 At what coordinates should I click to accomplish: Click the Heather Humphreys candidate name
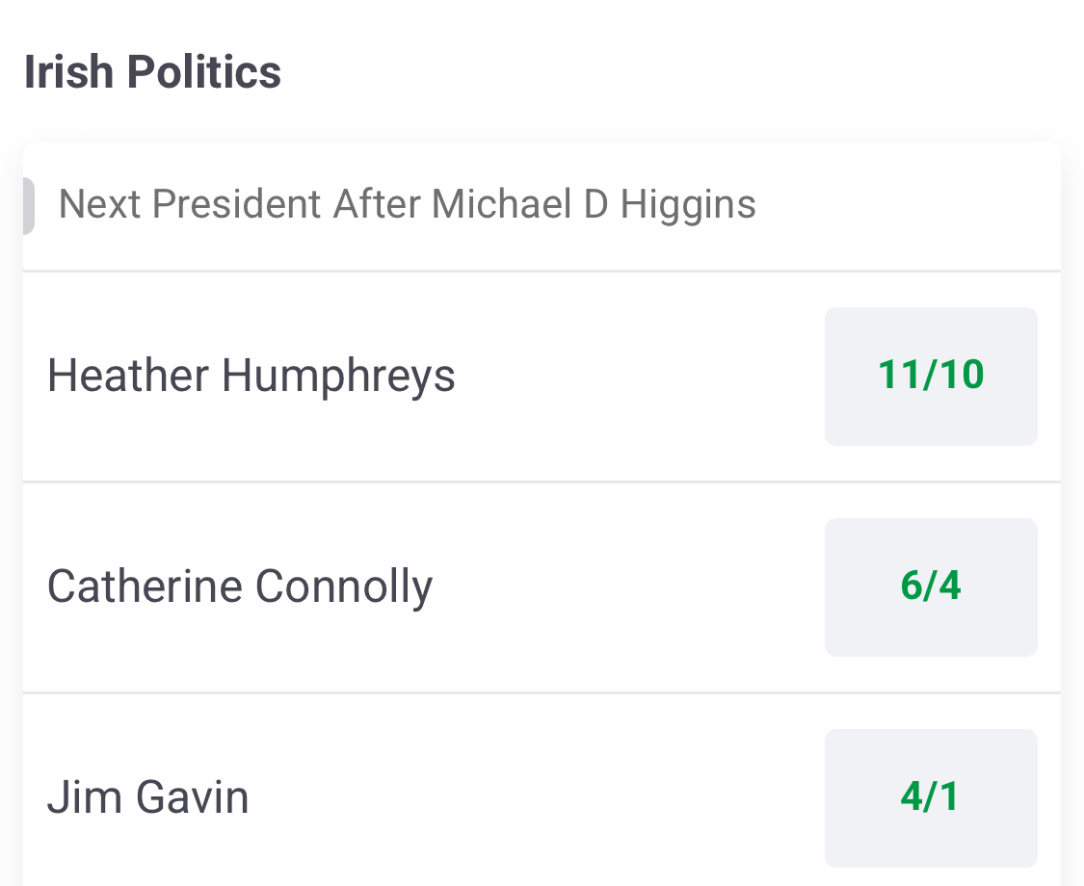[x=251, y=376]
